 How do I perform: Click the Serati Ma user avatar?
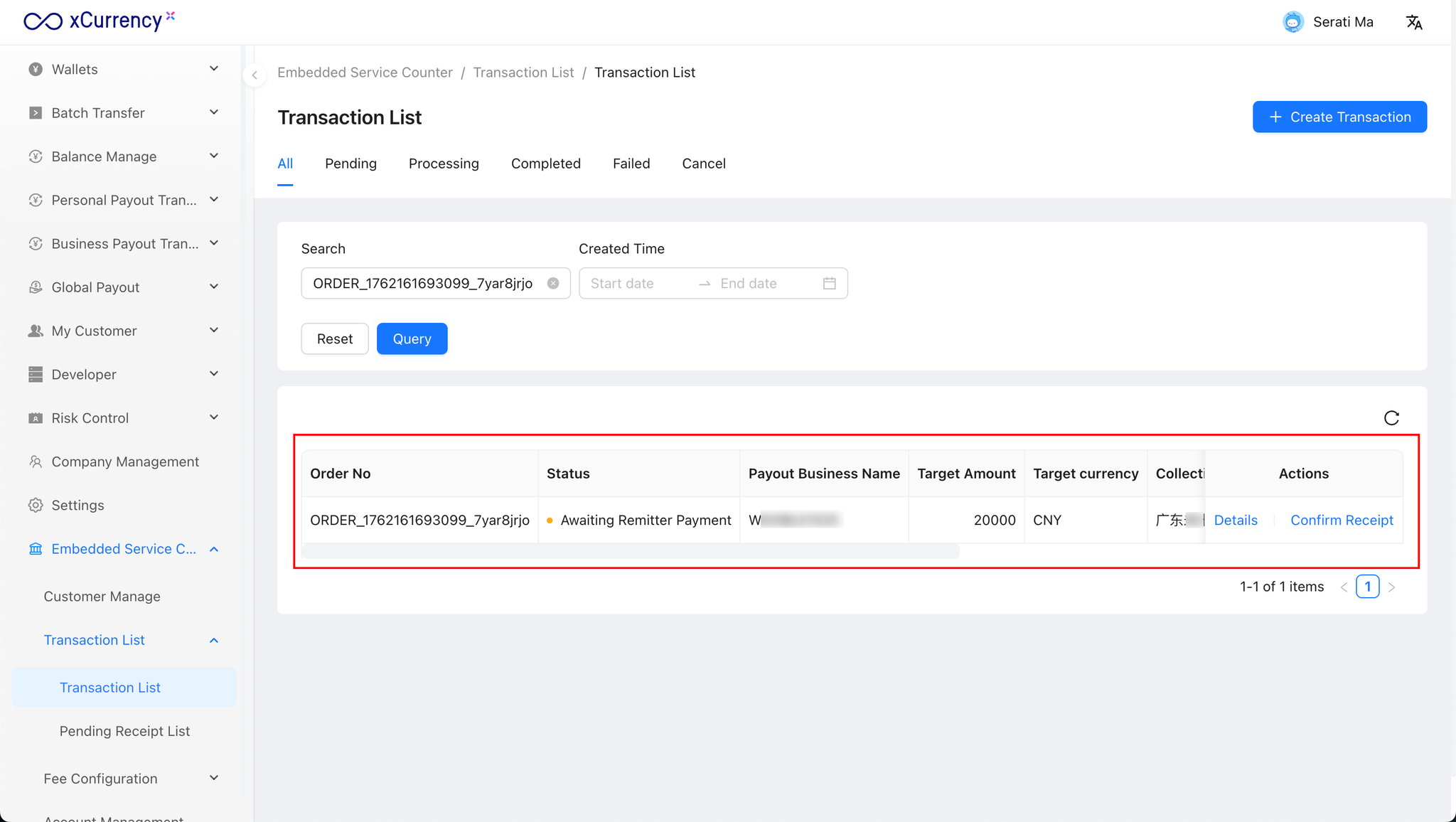1293,22
